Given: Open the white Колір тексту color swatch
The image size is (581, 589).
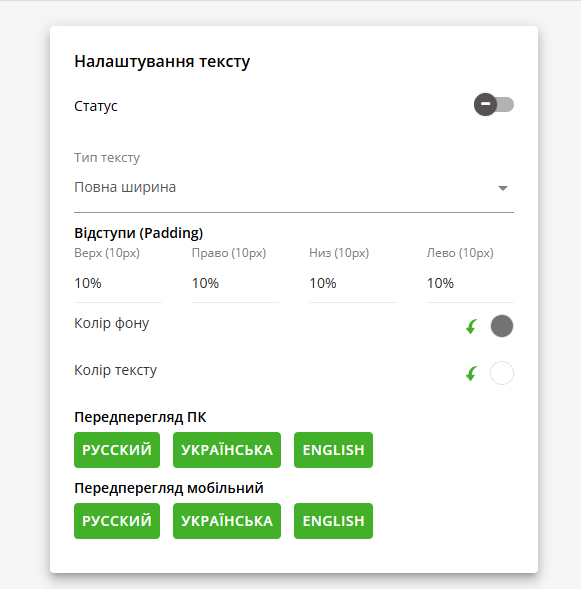Looking at the screenshot, I should (x=502, y=373).
